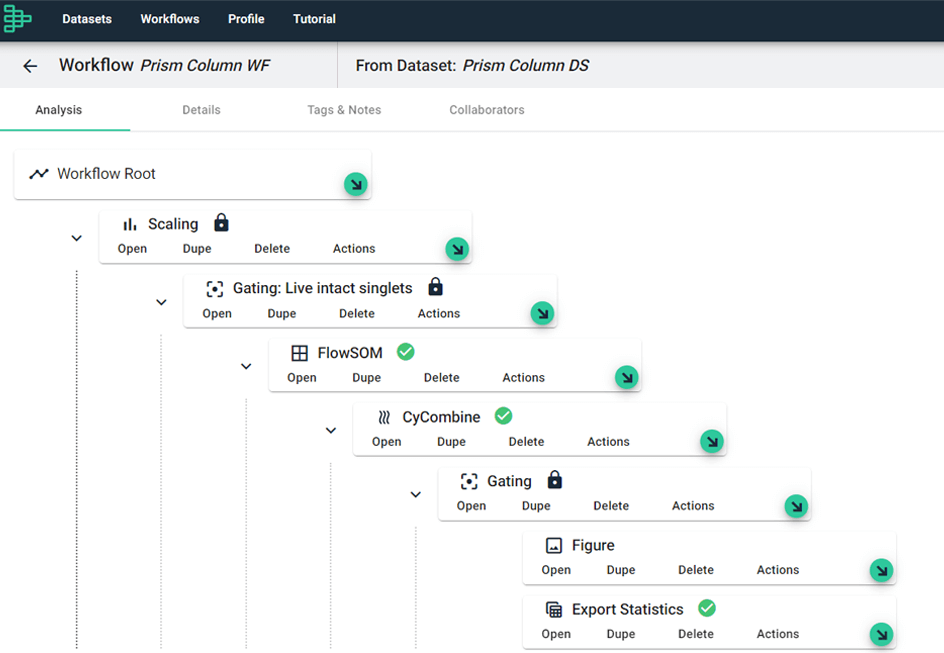Image resolution: width=944 pixels, height=653 pixels.
Task: Click the back arrow next to Workflow
Action: click(30, 66)
